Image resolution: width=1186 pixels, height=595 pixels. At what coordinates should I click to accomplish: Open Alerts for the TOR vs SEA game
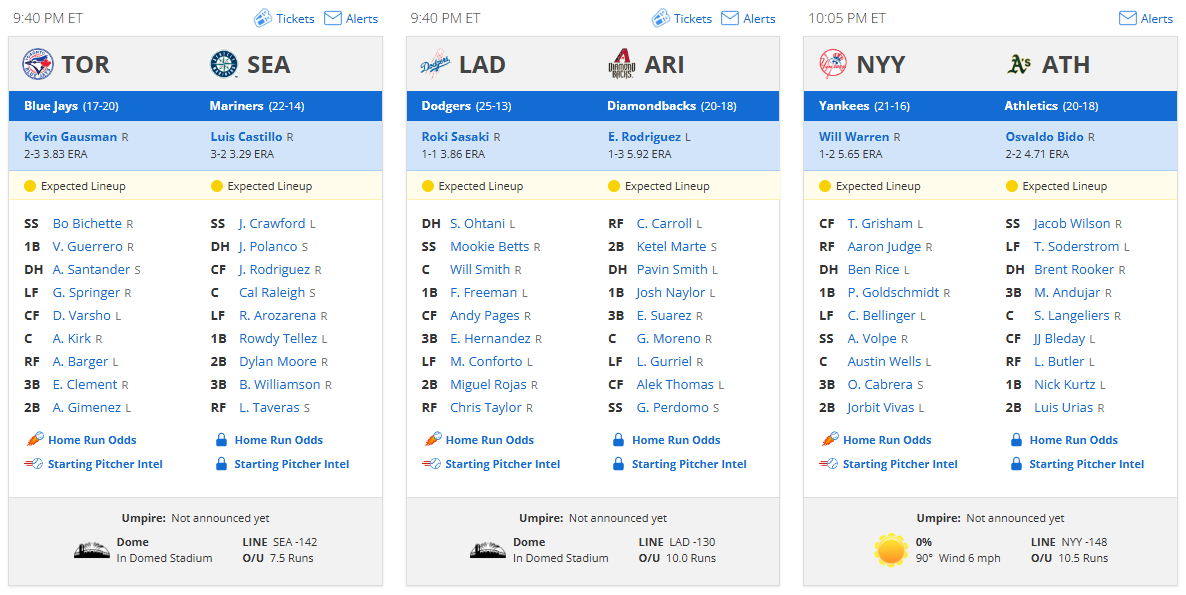pyautogui.click(x=362, y=19)
